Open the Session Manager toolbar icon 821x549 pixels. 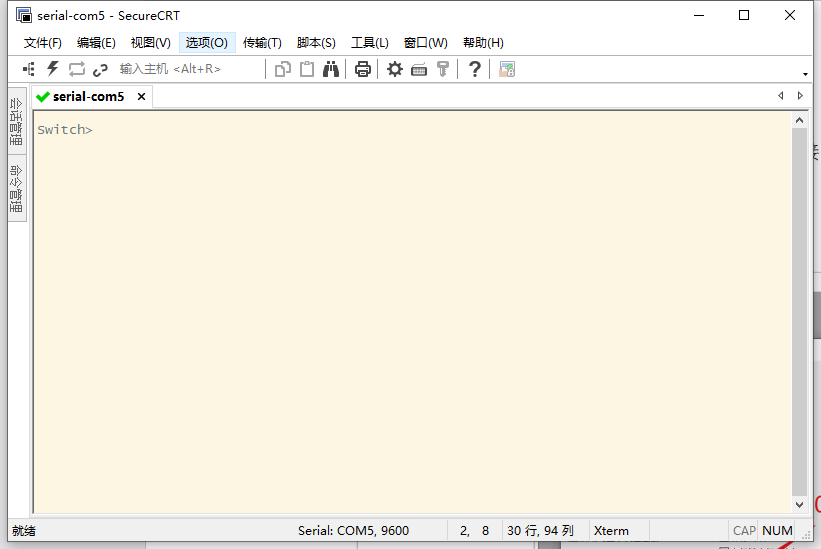[x=29, y=69]
